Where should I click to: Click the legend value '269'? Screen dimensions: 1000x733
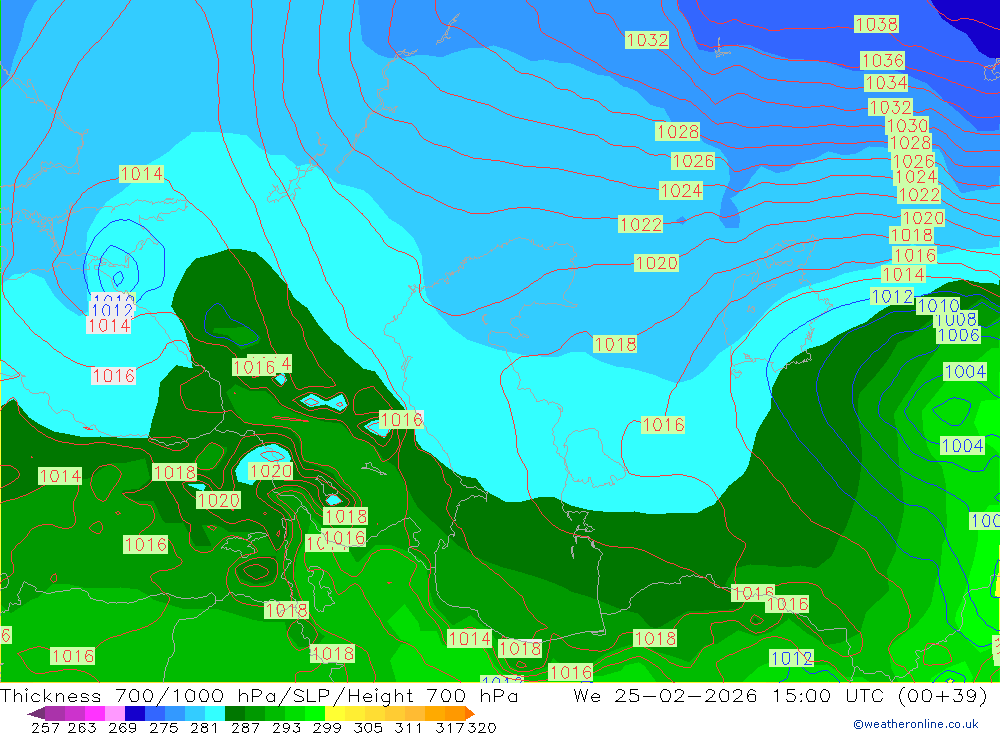click(122, 727)
